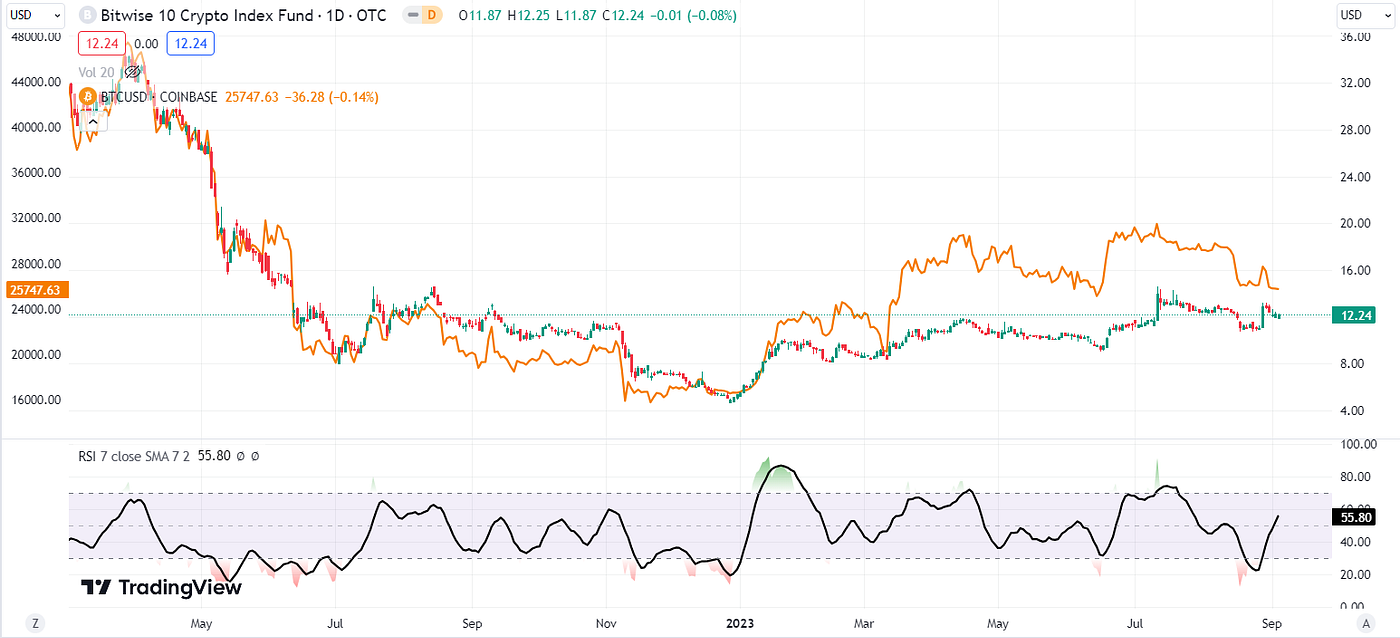
Task: Expand the collapsed legend using the chevron arrow
Action: pyautogui.click(x=91, y=121)
